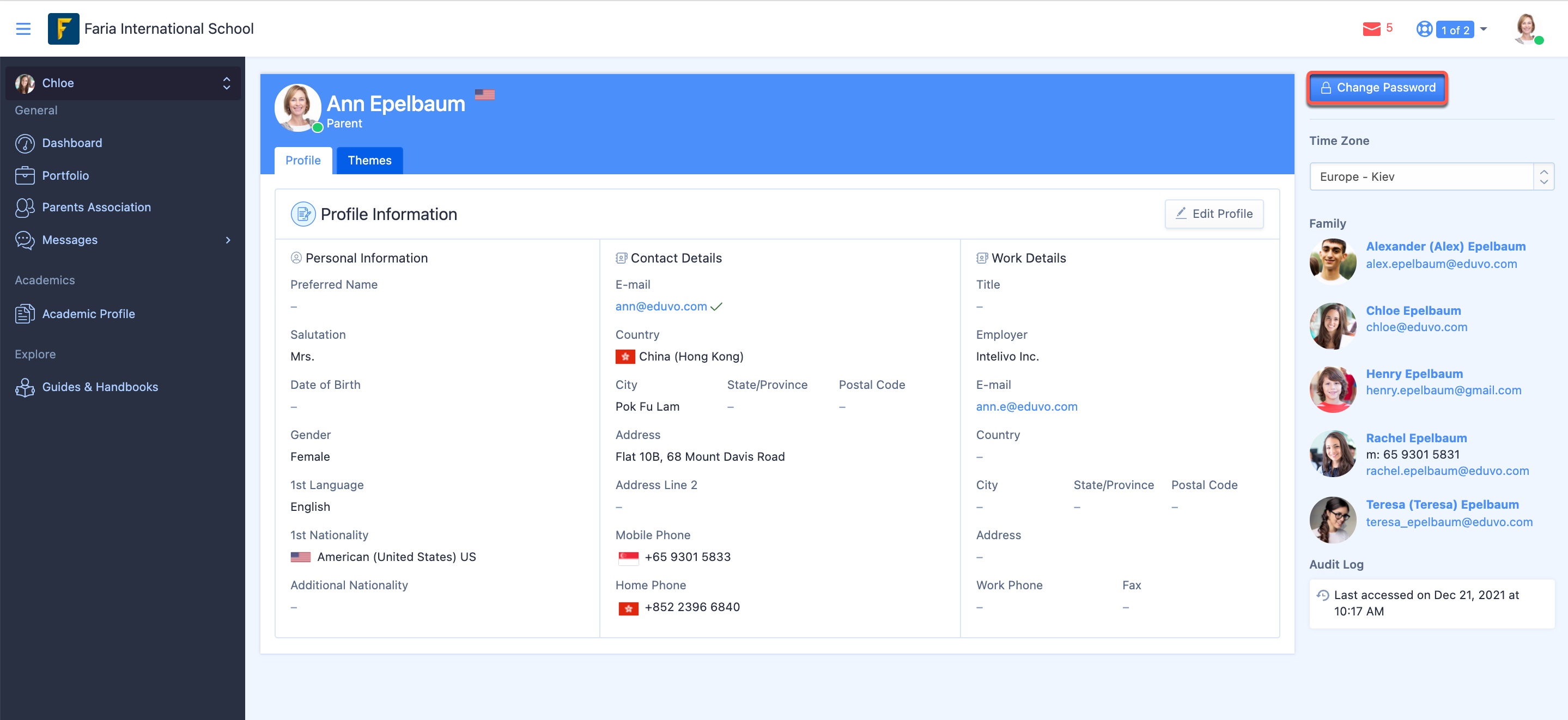Click the verified checkmark next to e-mail
The height and width of the screenshot is (720, 1568).
coord(716,307)
